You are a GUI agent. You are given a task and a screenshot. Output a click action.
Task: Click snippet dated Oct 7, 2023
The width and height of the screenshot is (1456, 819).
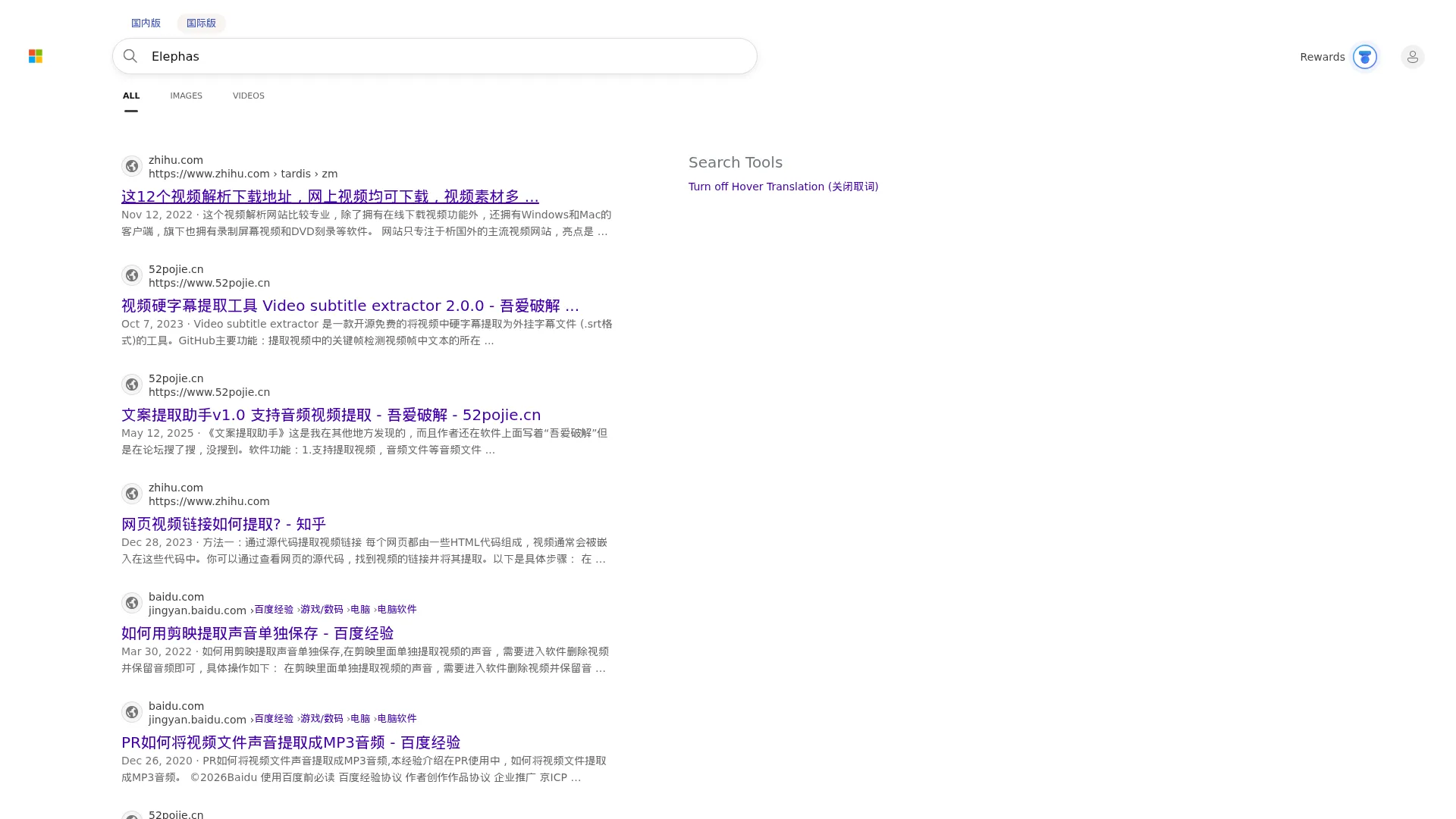(366, 332)
